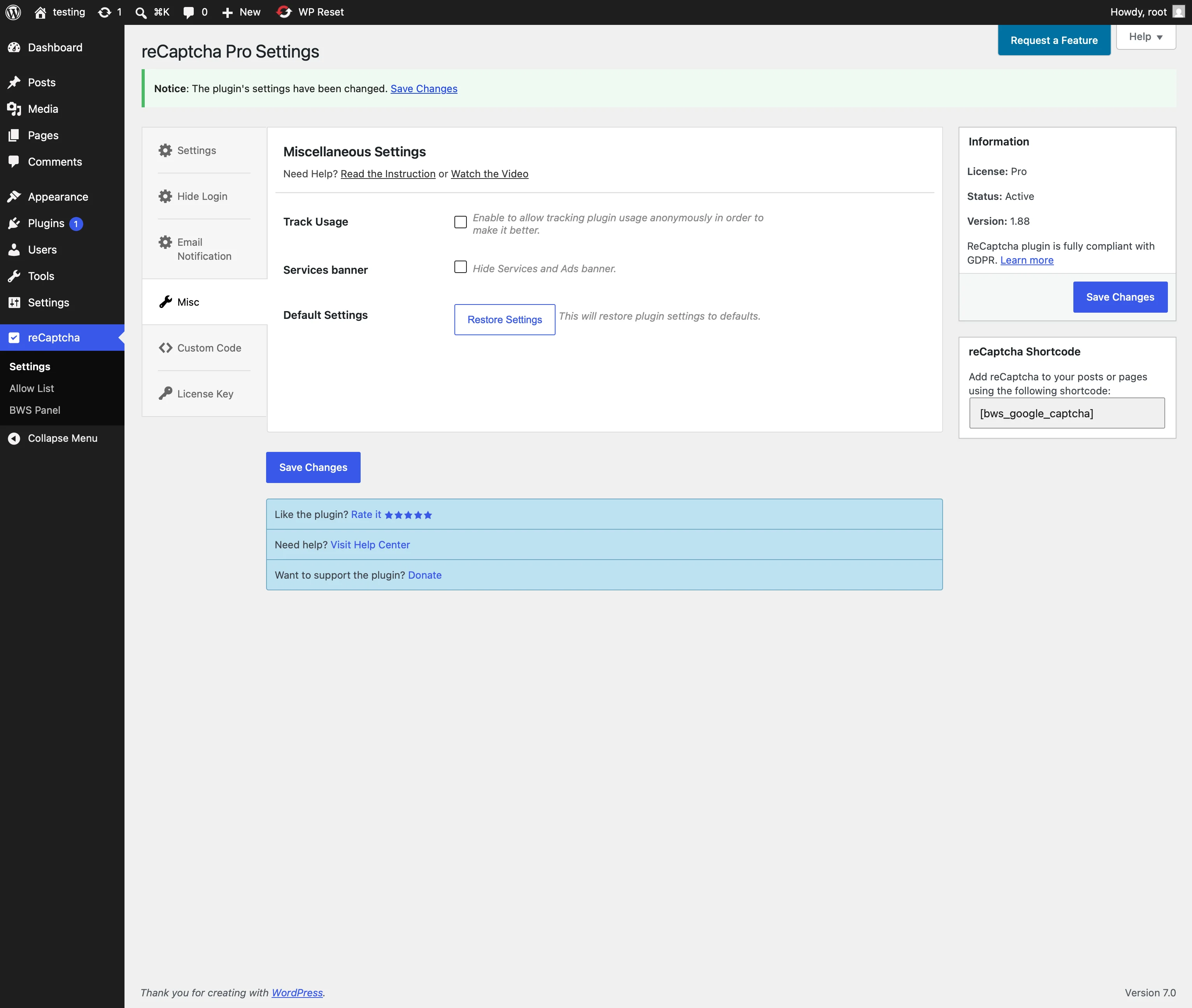This screenshot has width=1192, height=1008.
Task: Click Save Changes below the settings form
Action: tap(313, 467)
